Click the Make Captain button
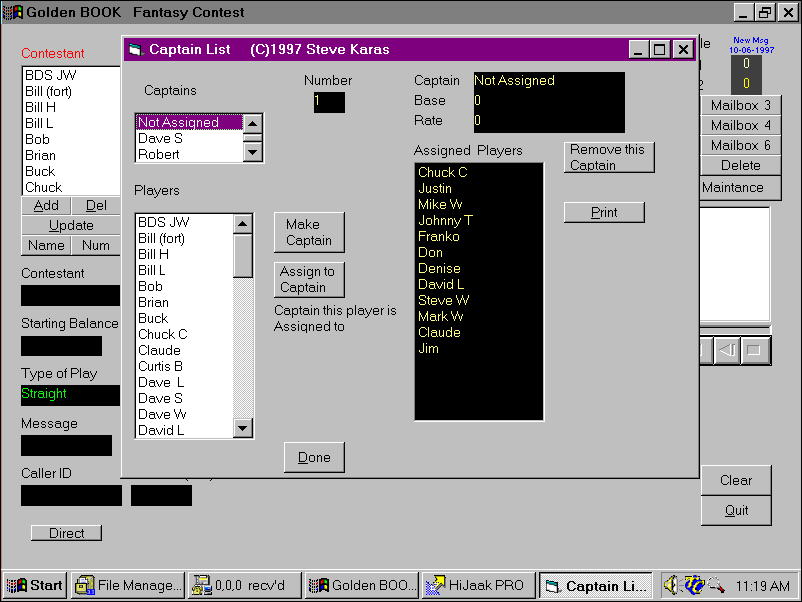 309,232
